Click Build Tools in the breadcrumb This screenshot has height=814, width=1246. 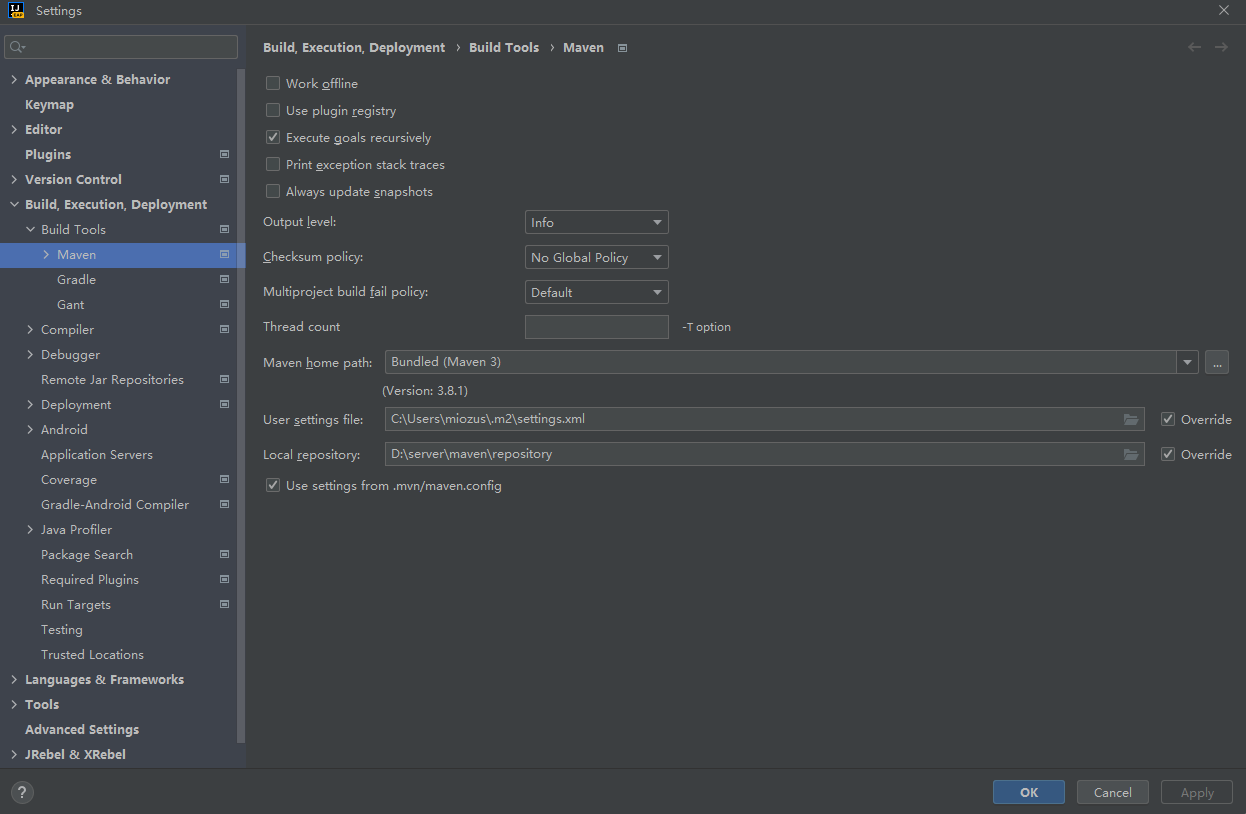[504, 47]
